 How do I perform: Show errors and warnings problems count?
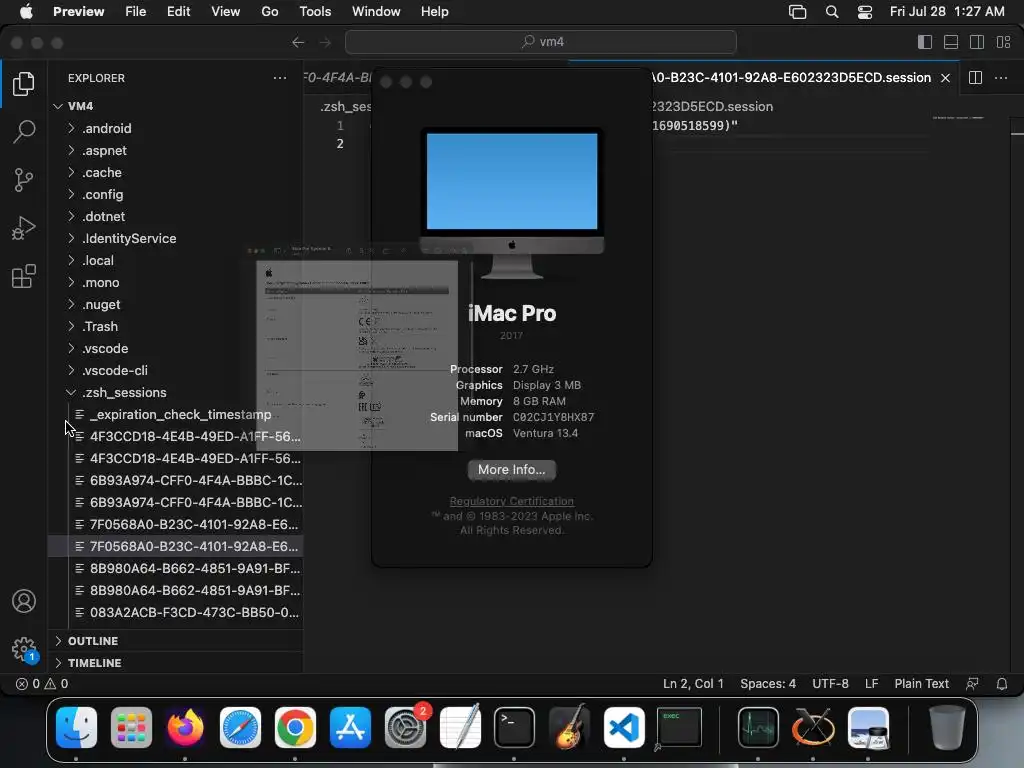(x=42, y=684)
